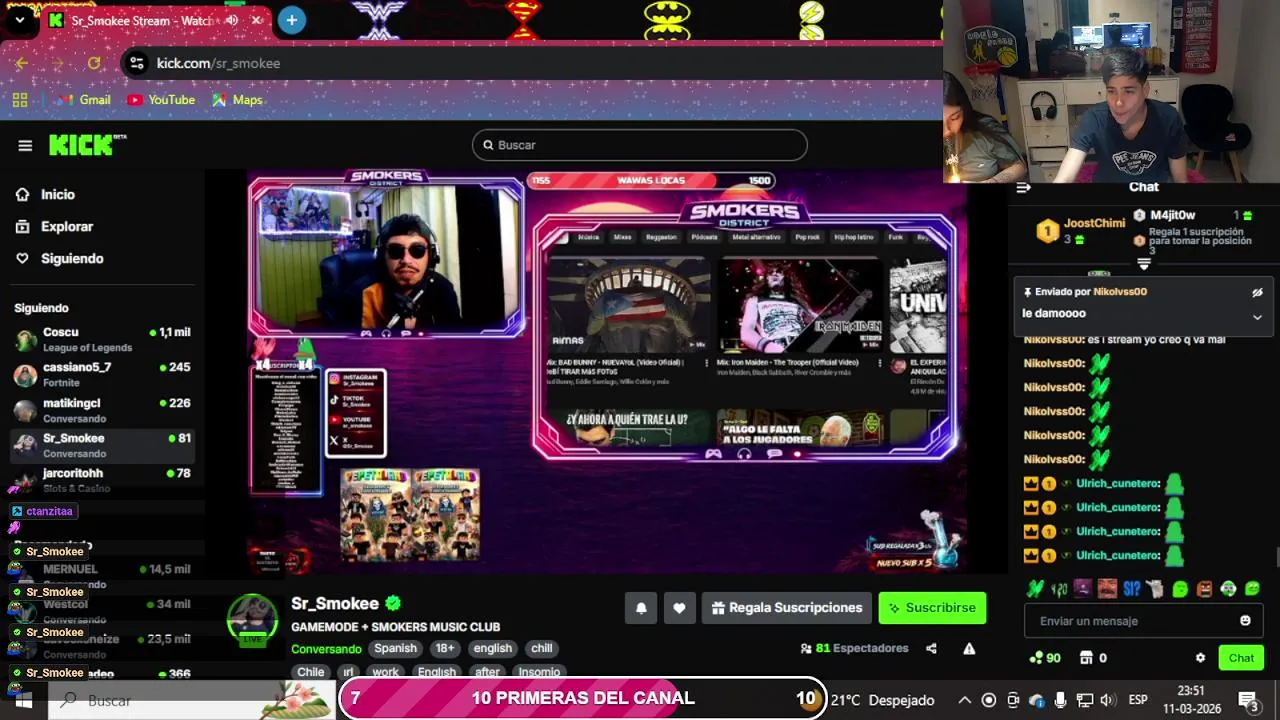Toggle notification bell for Sr_Smokee
1280x720 pixels.
pos(641,608)
